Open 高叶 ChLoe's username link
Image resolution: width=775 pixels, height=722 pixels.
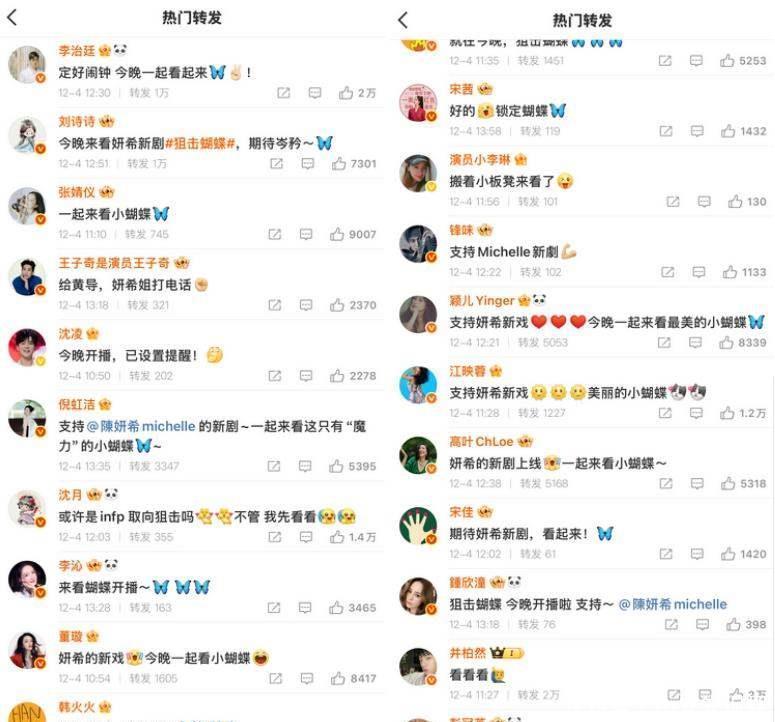481,441
